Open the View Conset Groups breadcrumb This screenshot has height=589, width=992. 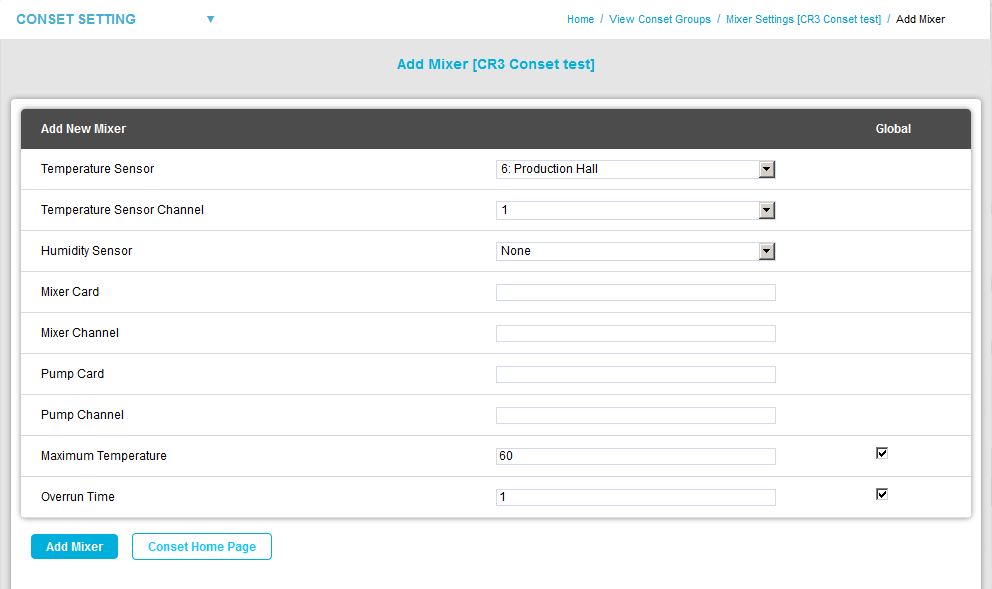(660, 19)
